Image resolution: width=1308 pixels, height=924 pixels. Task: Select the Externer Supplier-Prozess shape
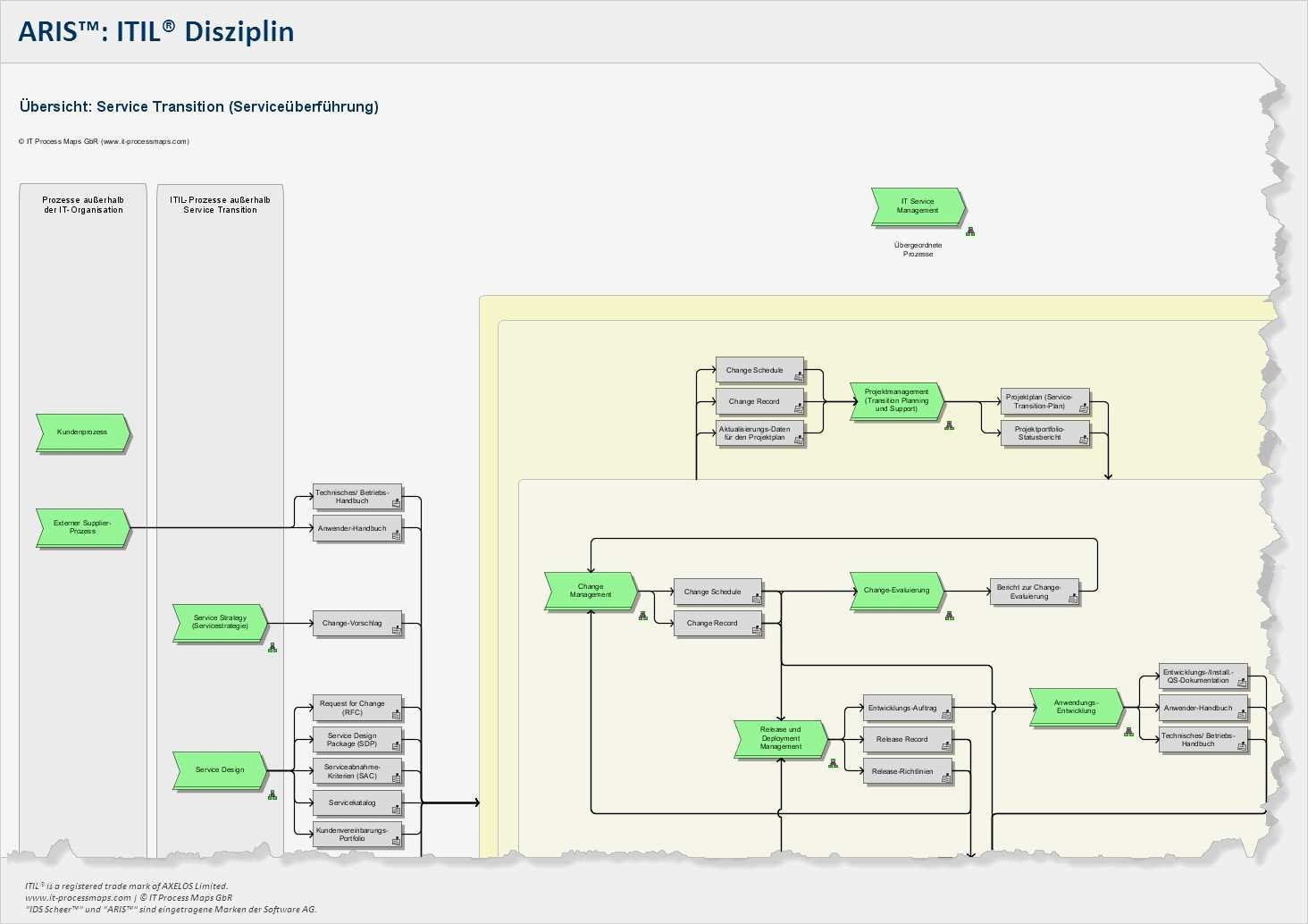tap(83, 527)
